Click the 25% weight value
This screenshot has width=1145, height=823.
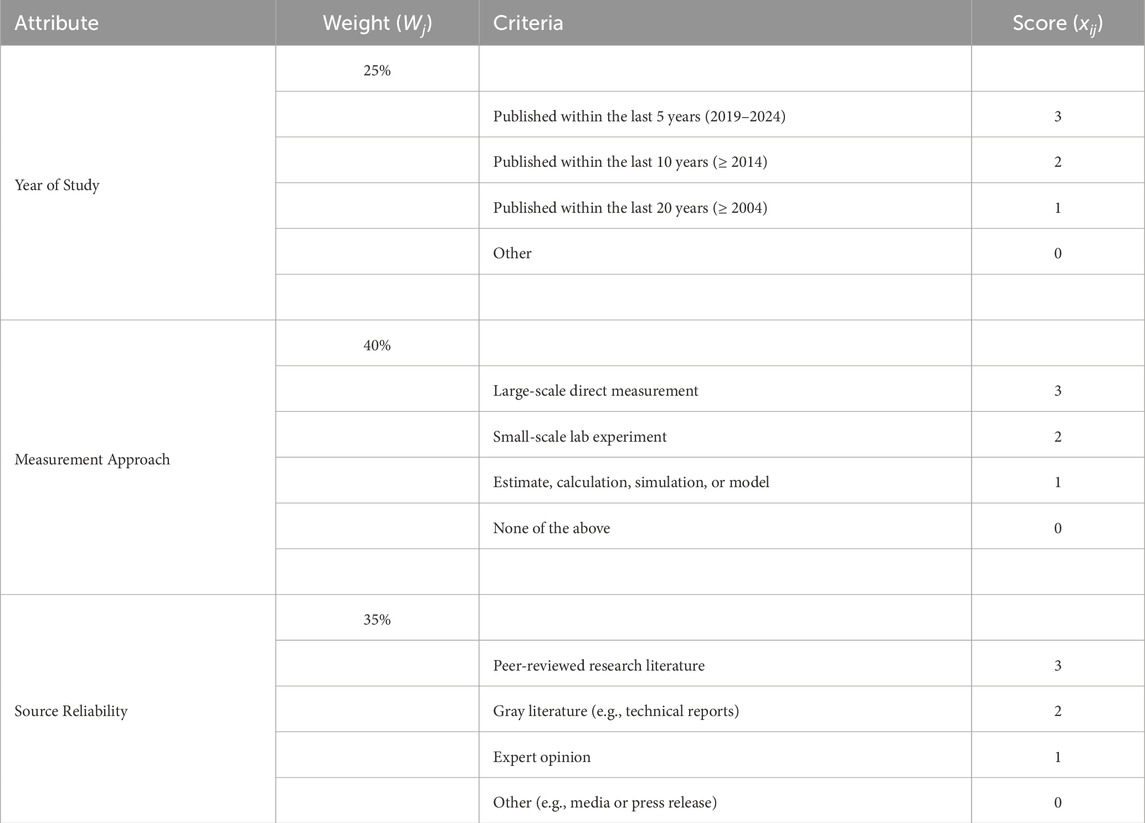[x=377, y=71]
